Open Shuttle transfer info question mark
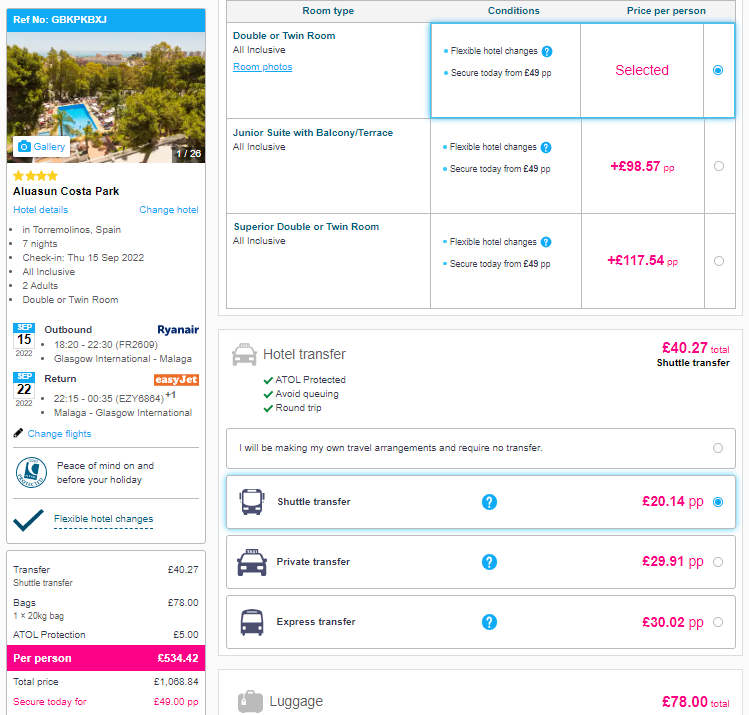This screenshot has height=715, width=749. coord(489,502)
